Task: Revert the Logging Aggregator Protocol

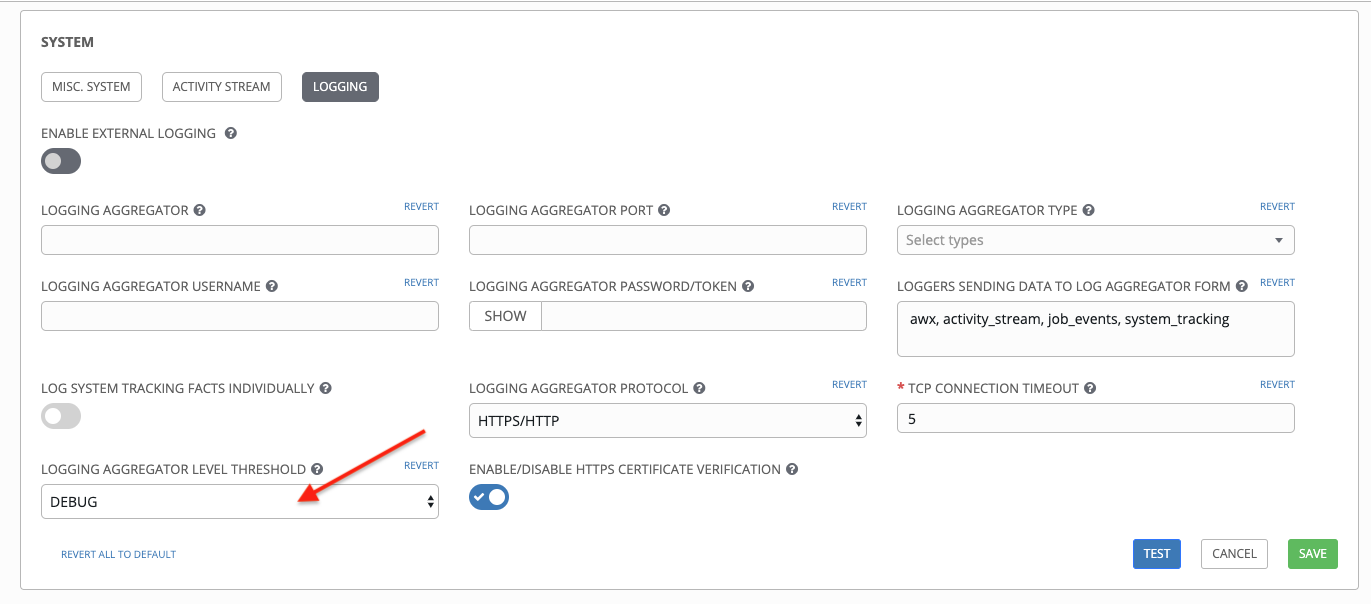Action: click(x=849, y=385)
